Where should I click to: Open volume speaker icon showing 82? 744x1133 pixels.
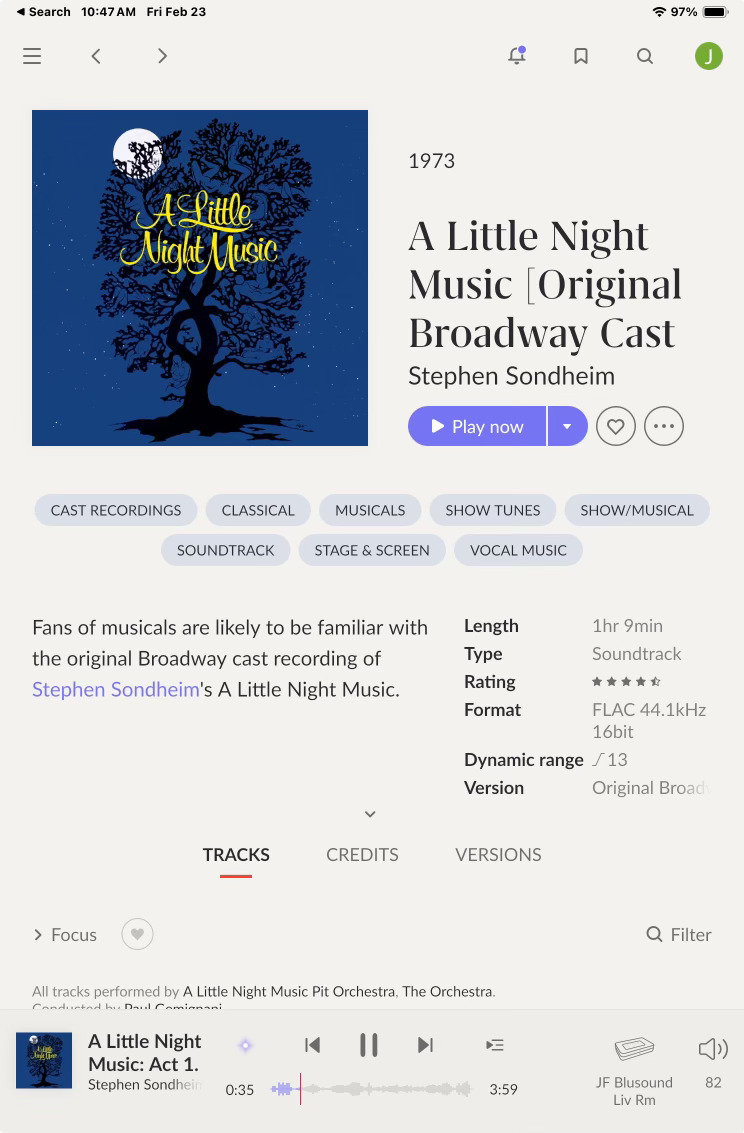tap(713, 1048)
